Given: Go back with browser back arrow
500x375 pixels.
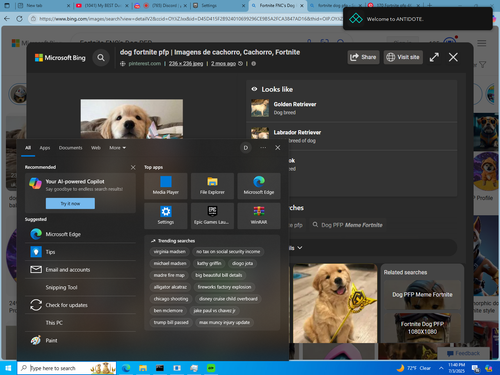Looking at the screenshot, I should click(6, 19).
